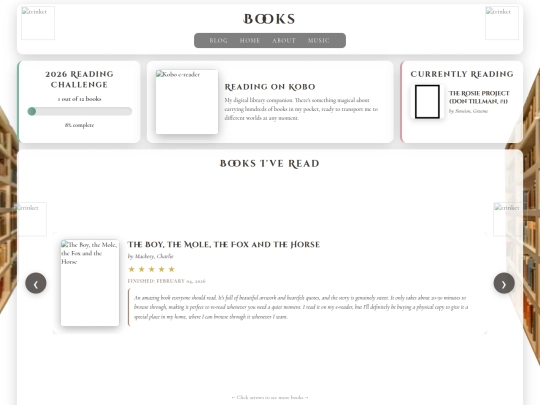Image resolution: width=540 pixels, height=405 pixels.
Task: Click the '2026 Reading Challenge' heading
Action: click(80, 79)
